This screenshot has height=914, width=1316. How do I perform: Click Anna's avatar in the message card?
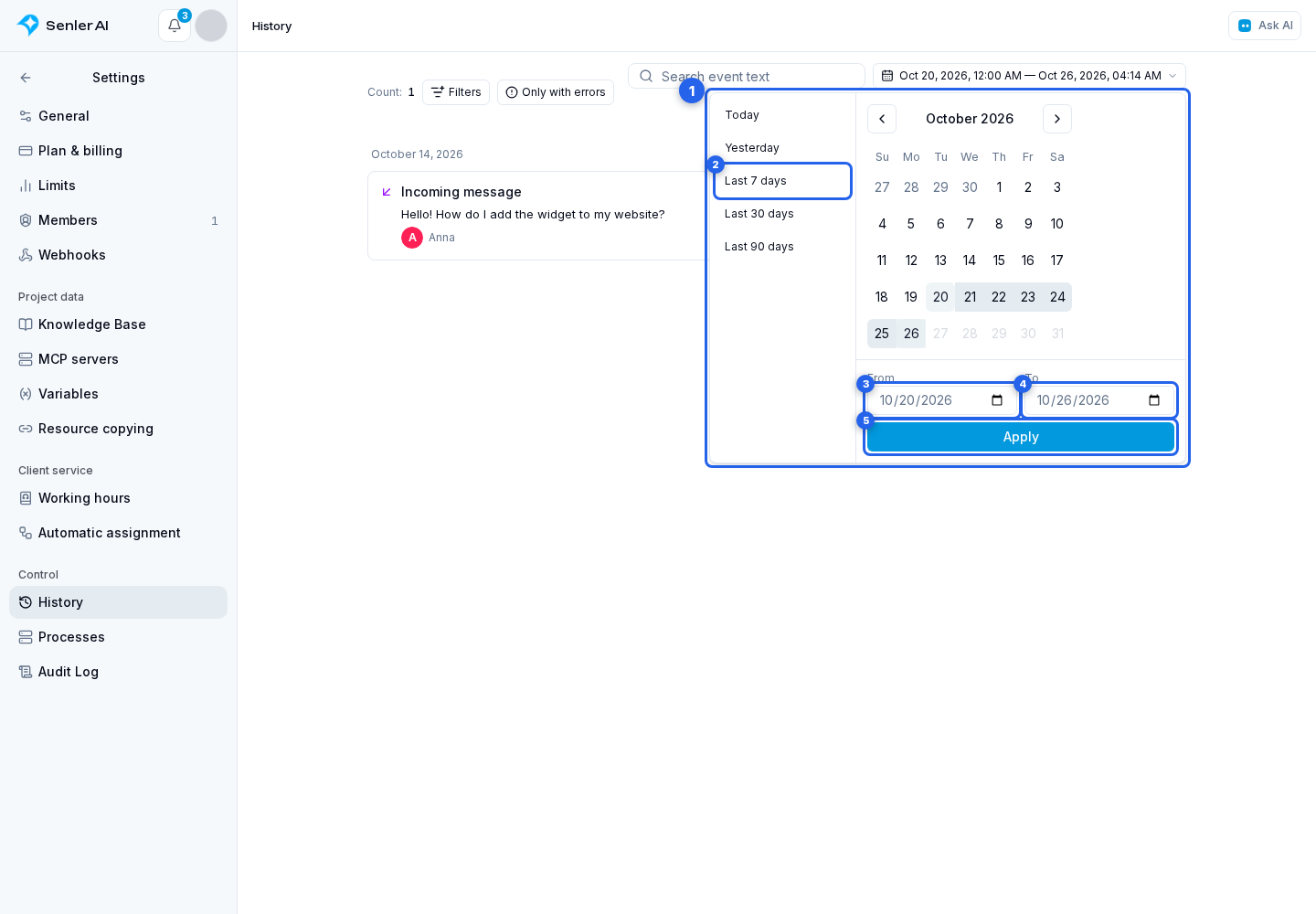click(x=412, y=238)
